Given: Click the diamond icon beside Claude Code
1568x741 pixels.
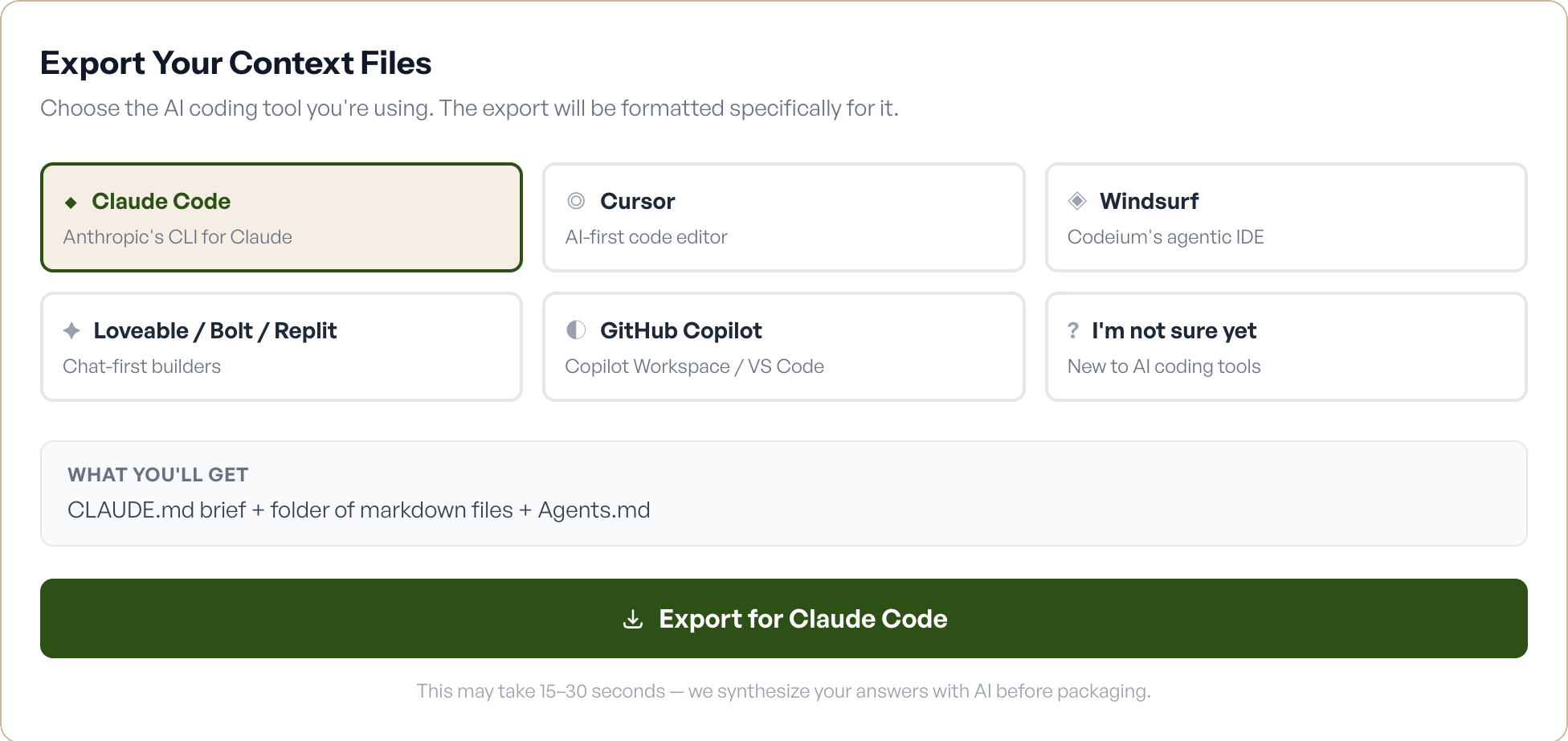Looking at the screenshot, I should [72, 202].
